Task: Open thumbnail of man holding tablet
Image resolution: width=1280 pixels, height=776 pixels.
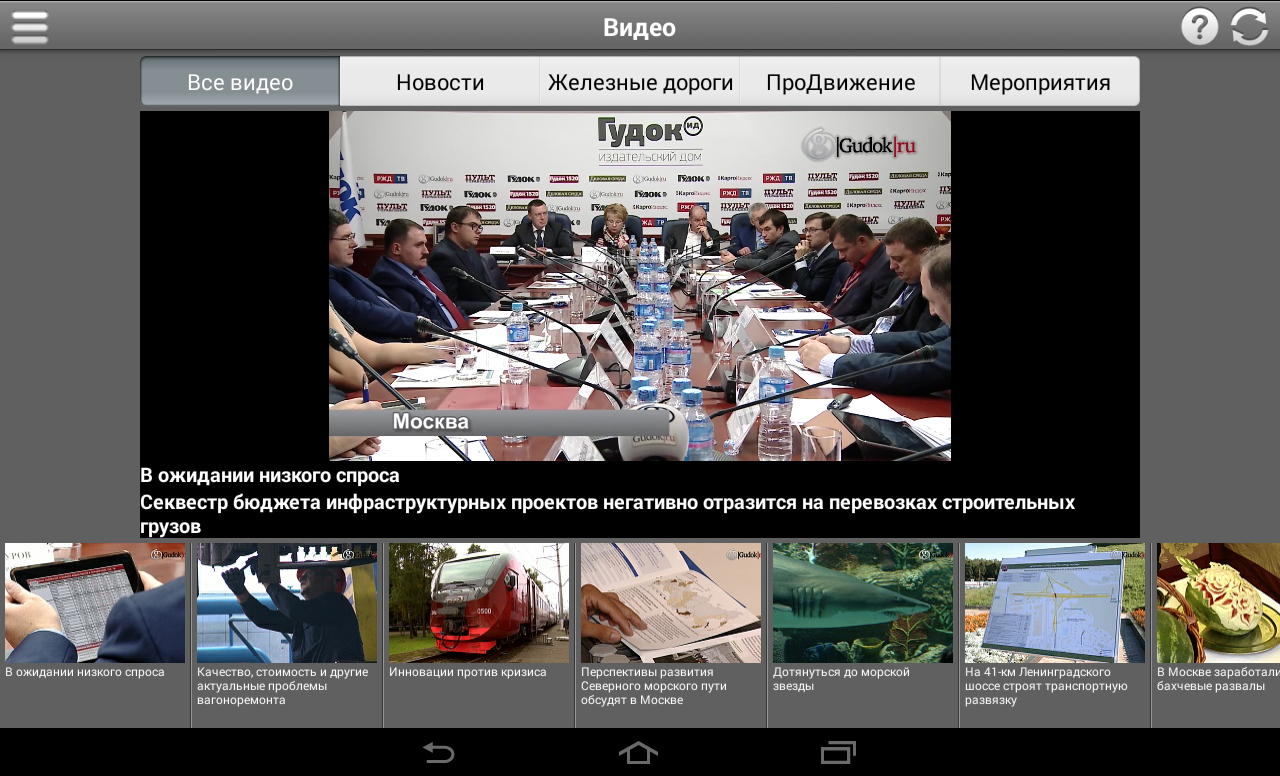Action: pos(95,603)
